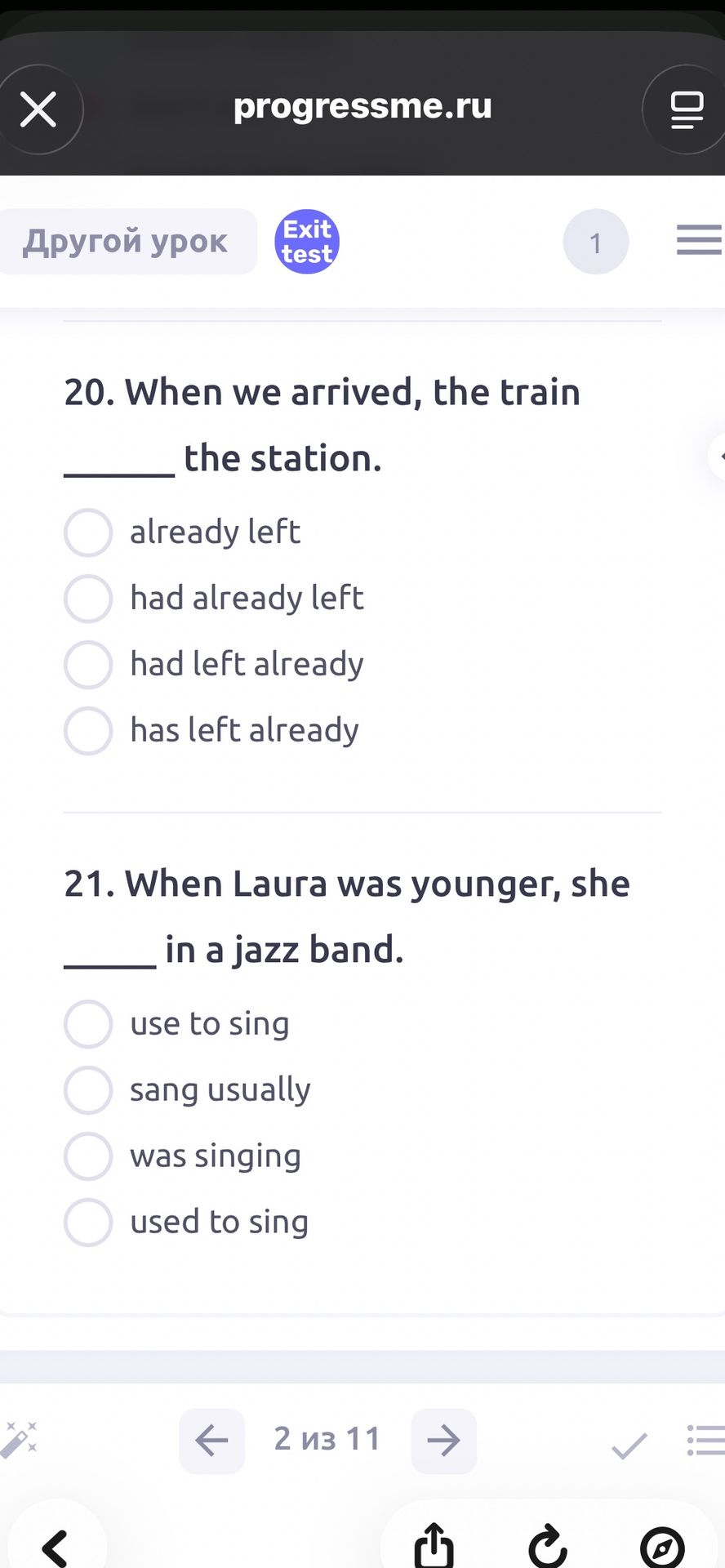This screenshot has height=1568, width=725.
Task: Go to next page arrow
Action: (x=444, y=1441)
